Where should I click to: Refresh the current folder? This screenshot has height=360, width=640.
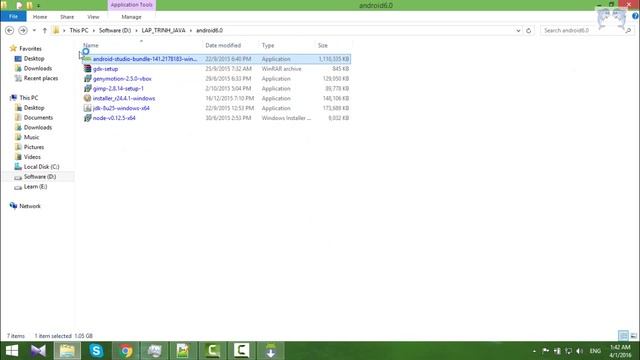[529, 31]
